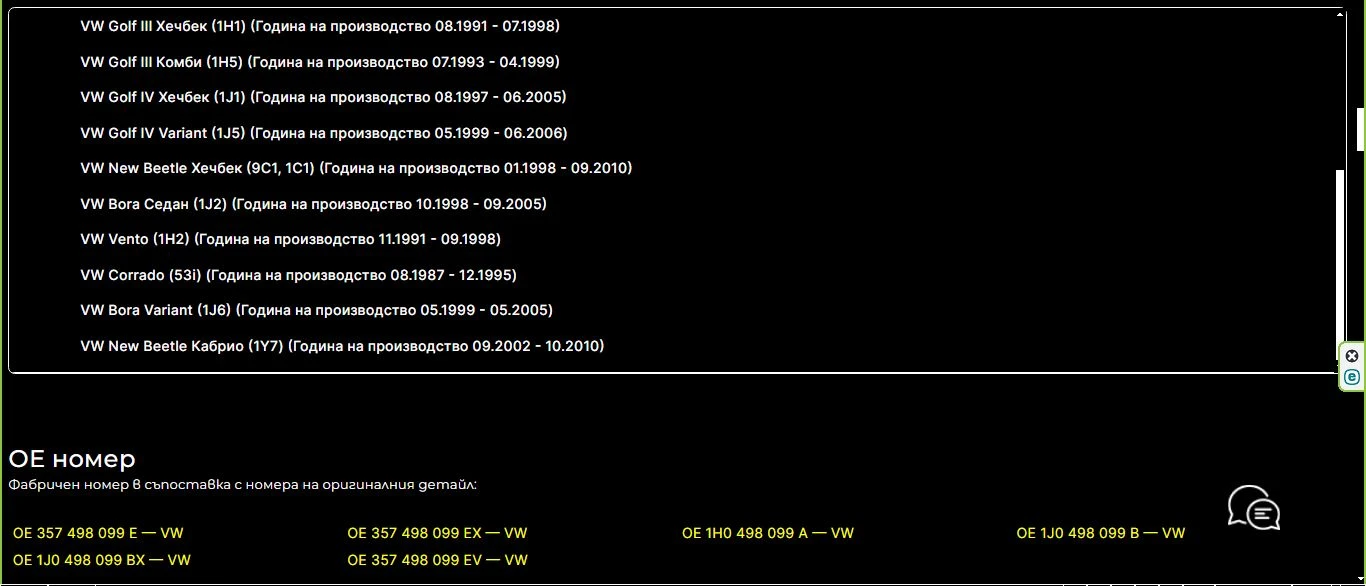The height and width of the screenshot is (586, 1366).
Task: Click the green 'e' side widget icon
Action: tap(1352, 377)
